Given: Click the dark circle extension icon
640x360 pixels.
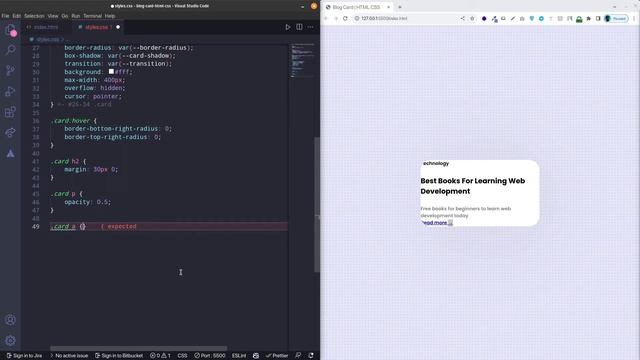Looking at the screenshot, I should (x=484, y=18).
